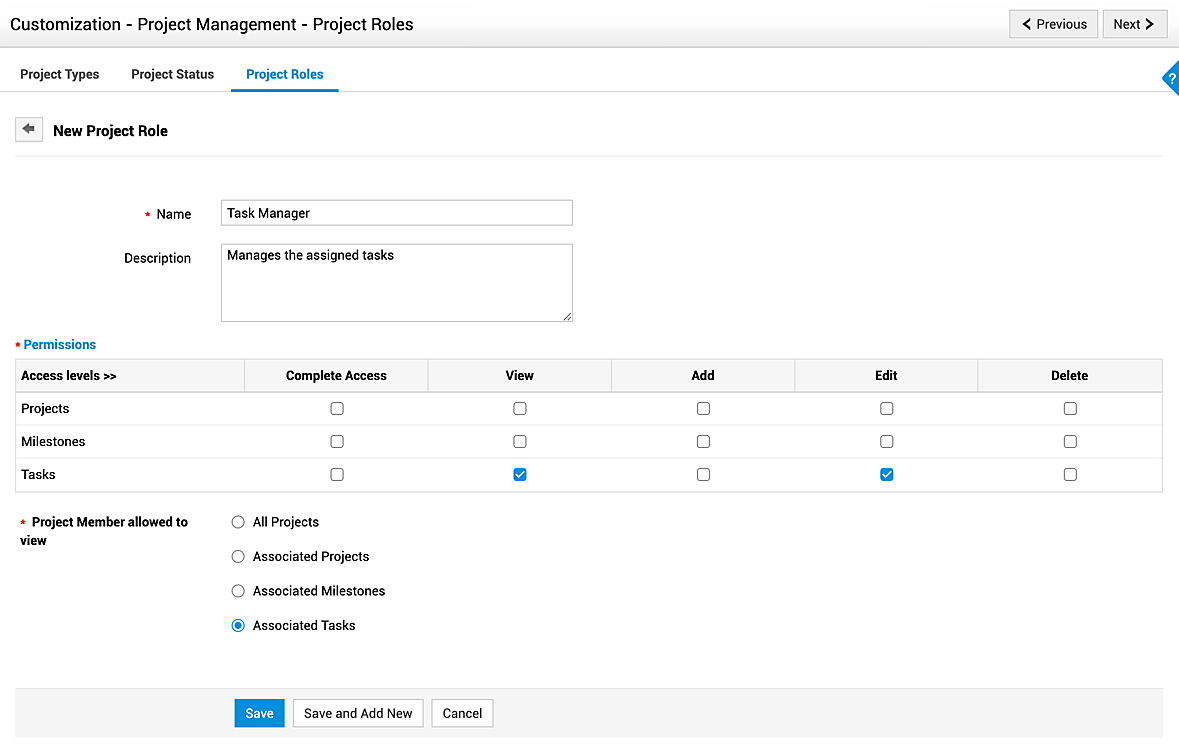Tick the Add checkbox for Milestones

[703, 442]
